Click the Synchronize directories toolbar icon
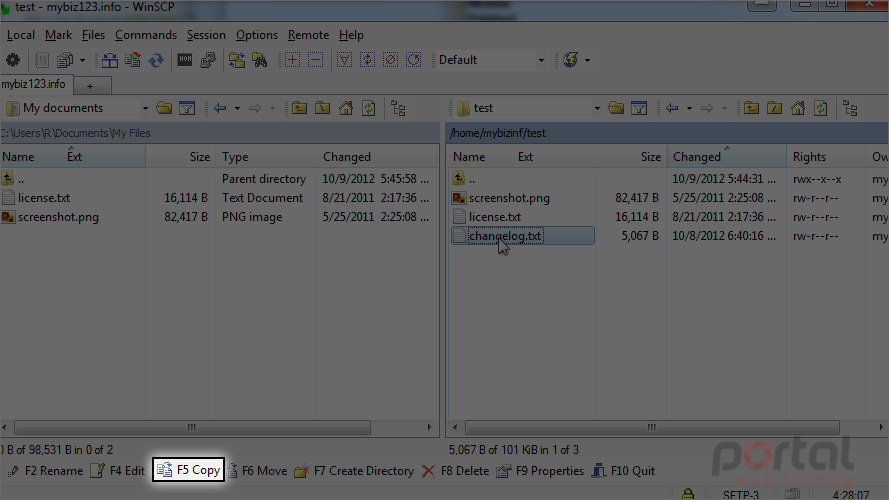The height and width of the screenshot is (500, 889). coord(109,60)
